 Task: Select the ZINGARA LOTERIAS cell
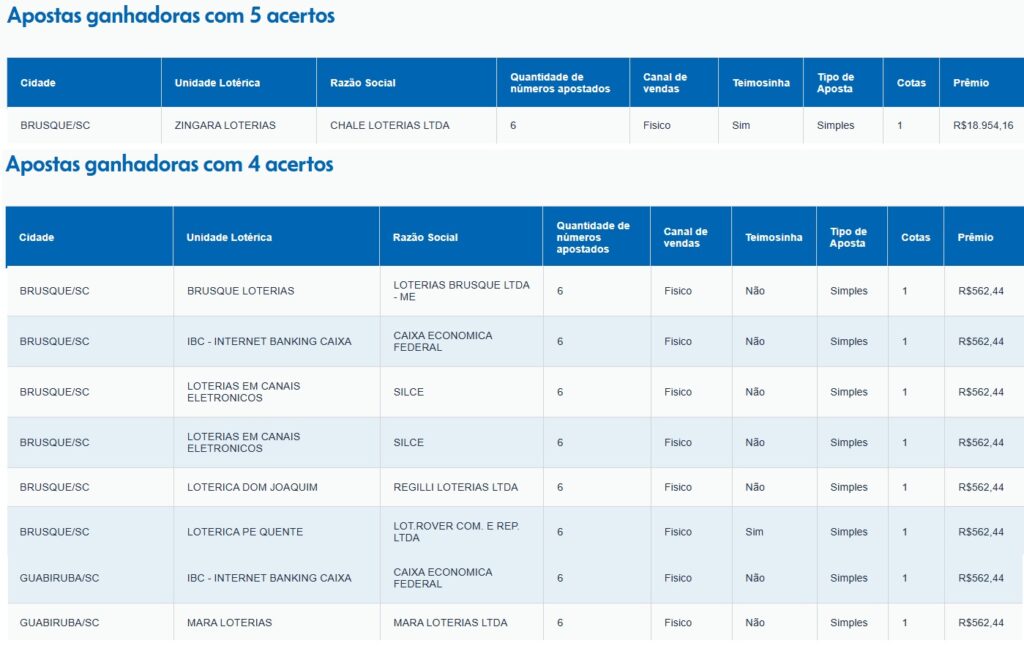pyautogui.click(x=225, y=125)
